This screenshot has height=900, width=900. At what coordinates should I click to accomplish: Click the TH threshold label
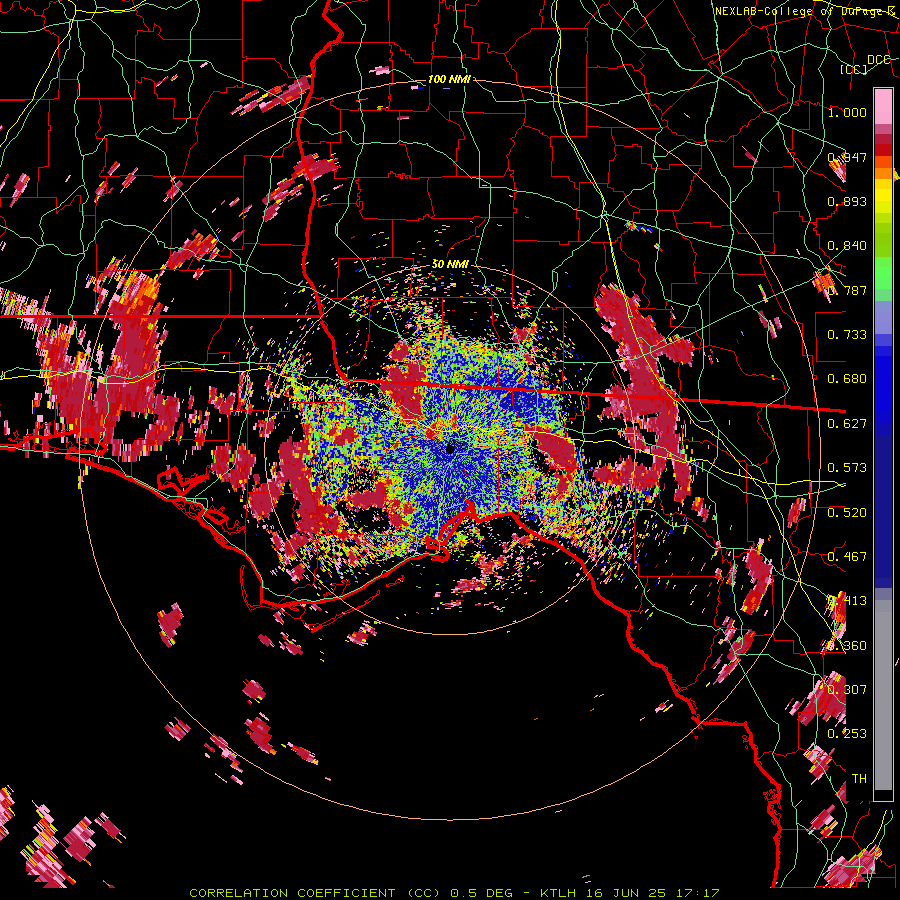coord(859,779)
